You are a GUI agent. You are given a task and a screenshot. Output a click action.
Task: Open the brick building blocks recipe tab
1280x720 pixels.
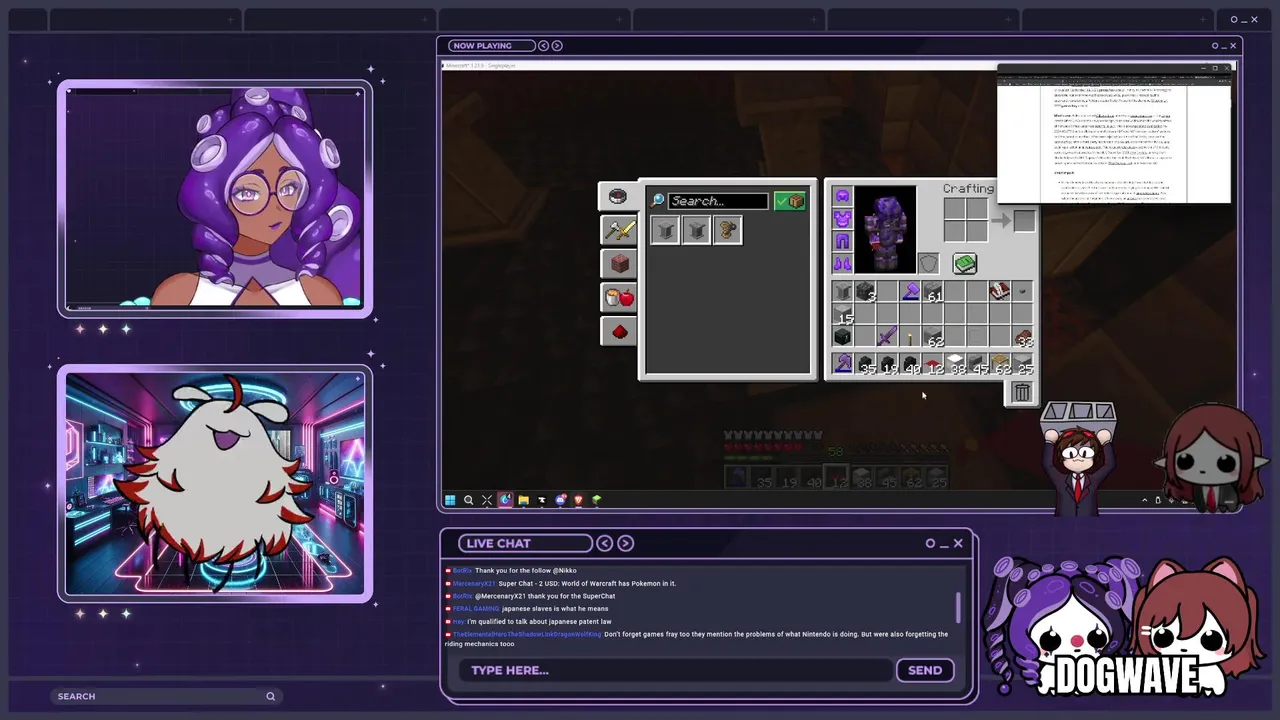(619, 264)
